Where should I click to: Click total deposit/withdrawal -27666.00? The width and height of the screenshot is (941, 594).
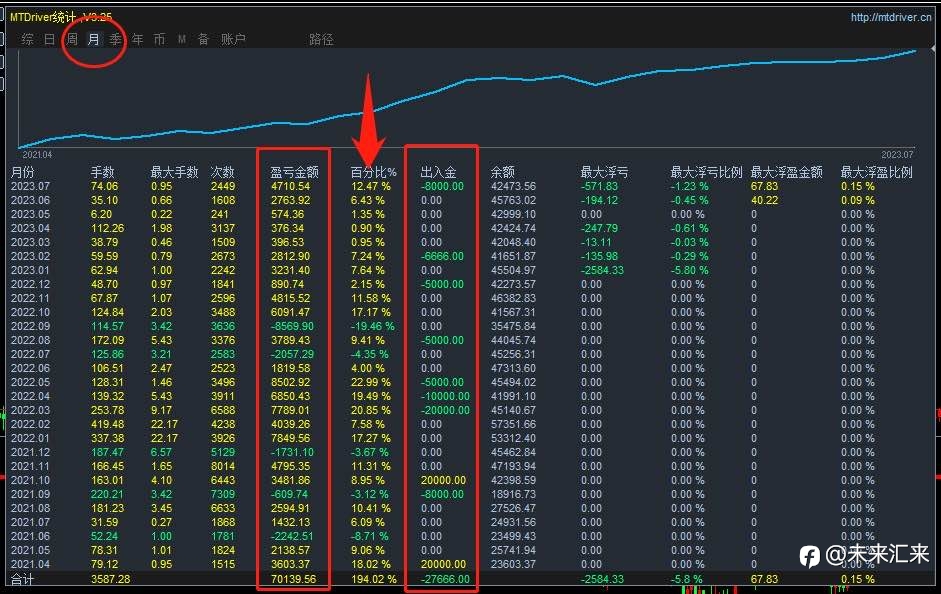coord(445,580)
